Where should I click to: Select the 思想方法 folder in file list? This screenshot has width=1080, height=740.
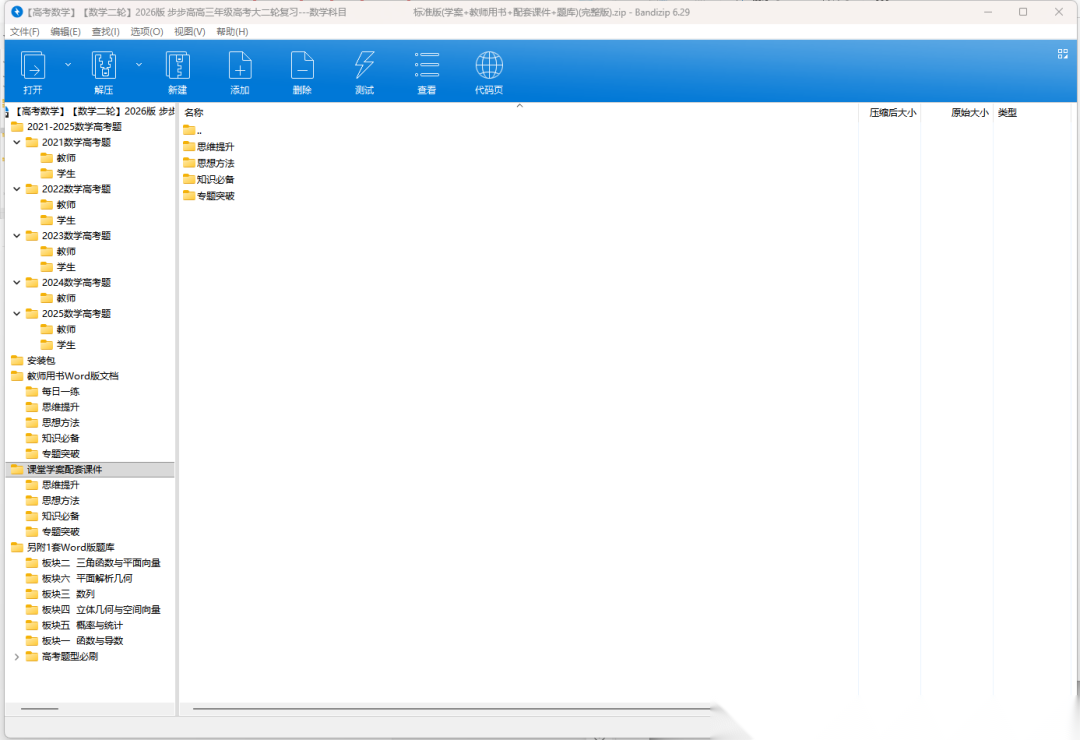pyautogui.click(x=215, y=163)
